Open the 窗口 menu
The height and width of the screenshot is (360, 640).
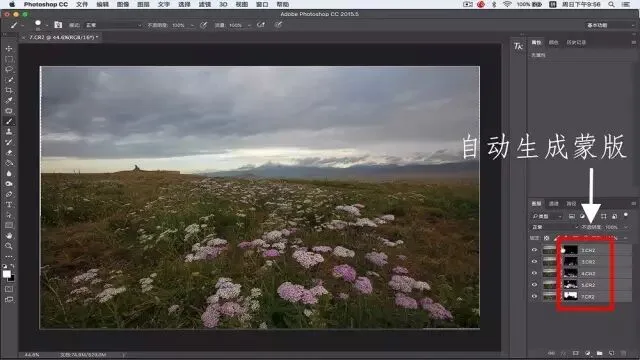click(262, 4)
